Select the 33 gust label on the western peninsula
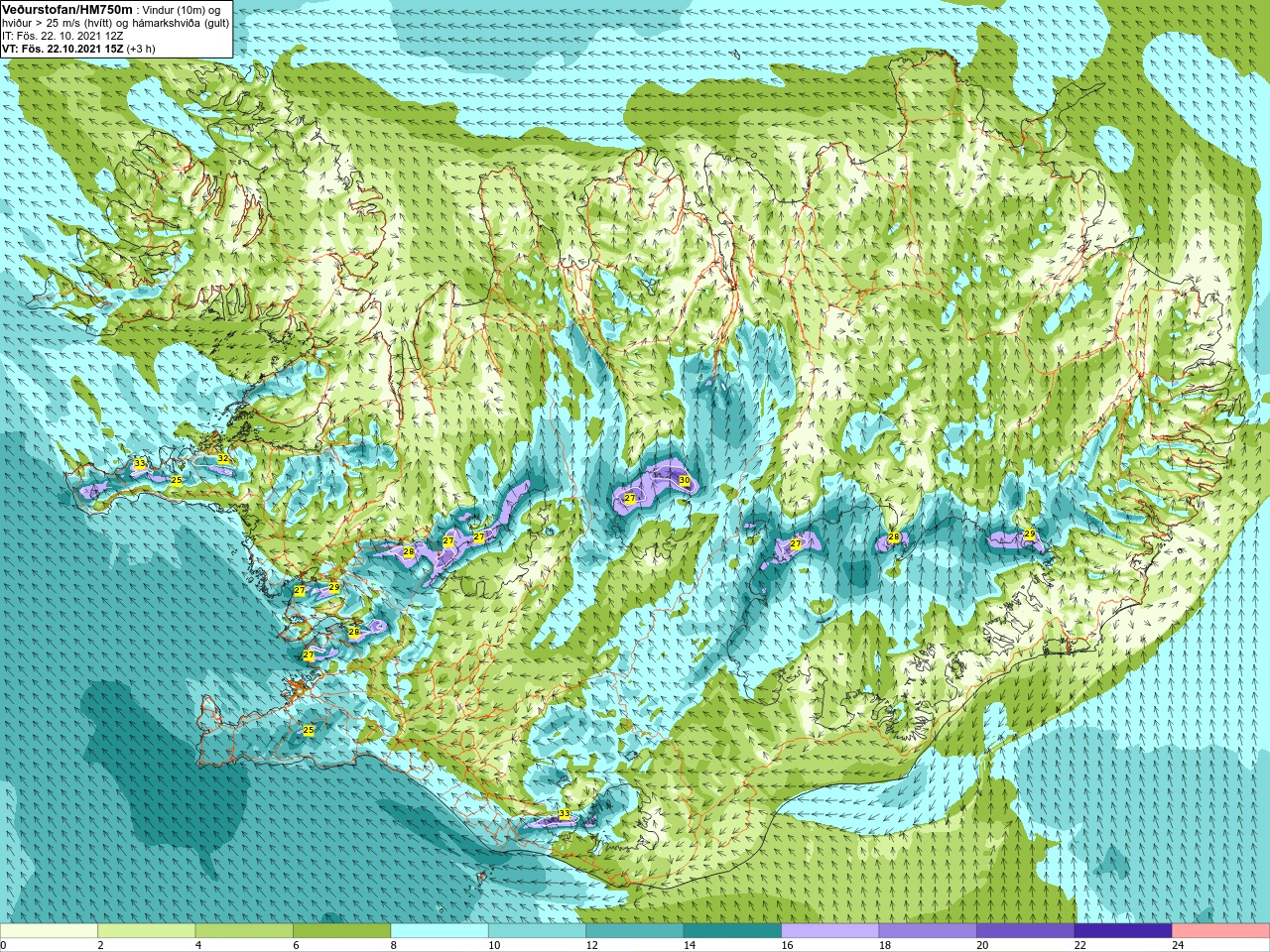Viewport: 1270px width, 952px height. coord(140,463)
